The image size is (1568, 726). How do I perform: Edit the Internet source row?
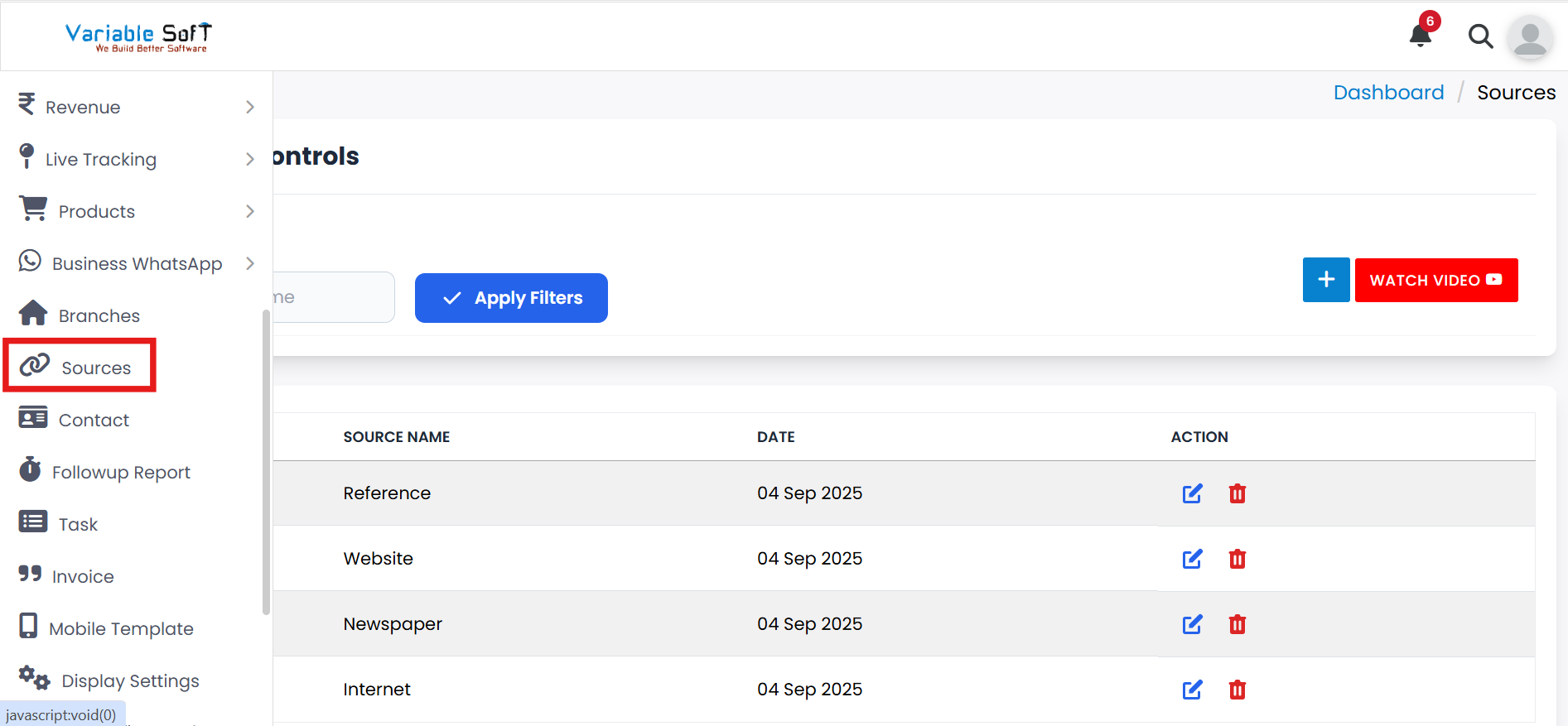pyautogui.click(x=1192, y=690)
